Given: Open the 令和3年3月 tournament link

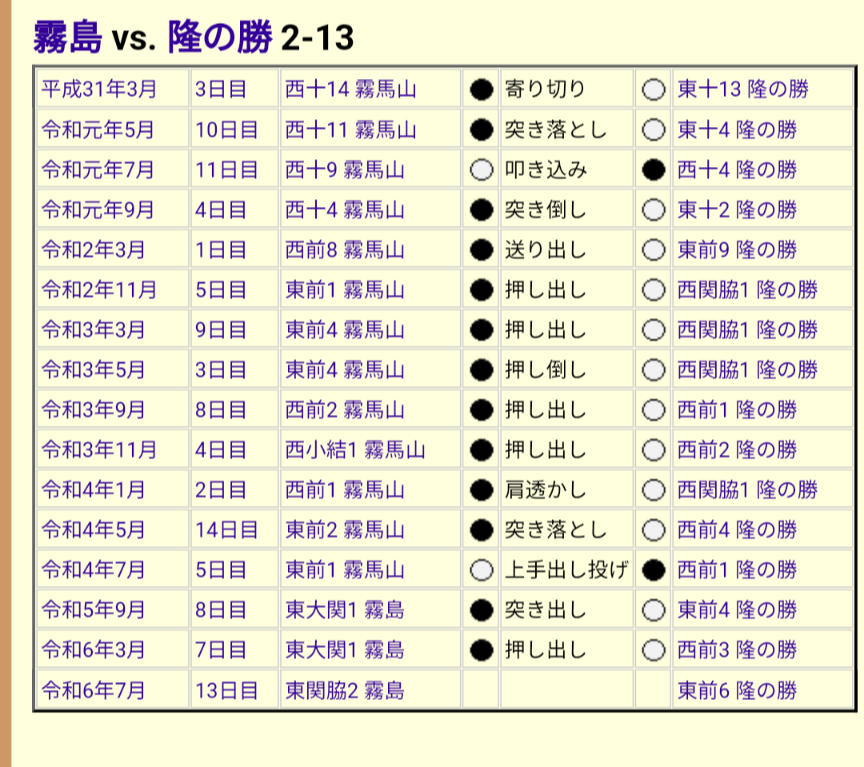Looking at the screenshot, I should (x=93, y=330).
